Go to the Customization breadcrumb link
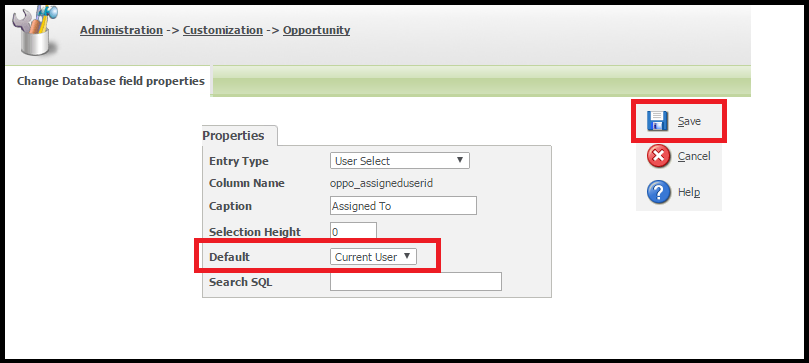 coord(223,30)
